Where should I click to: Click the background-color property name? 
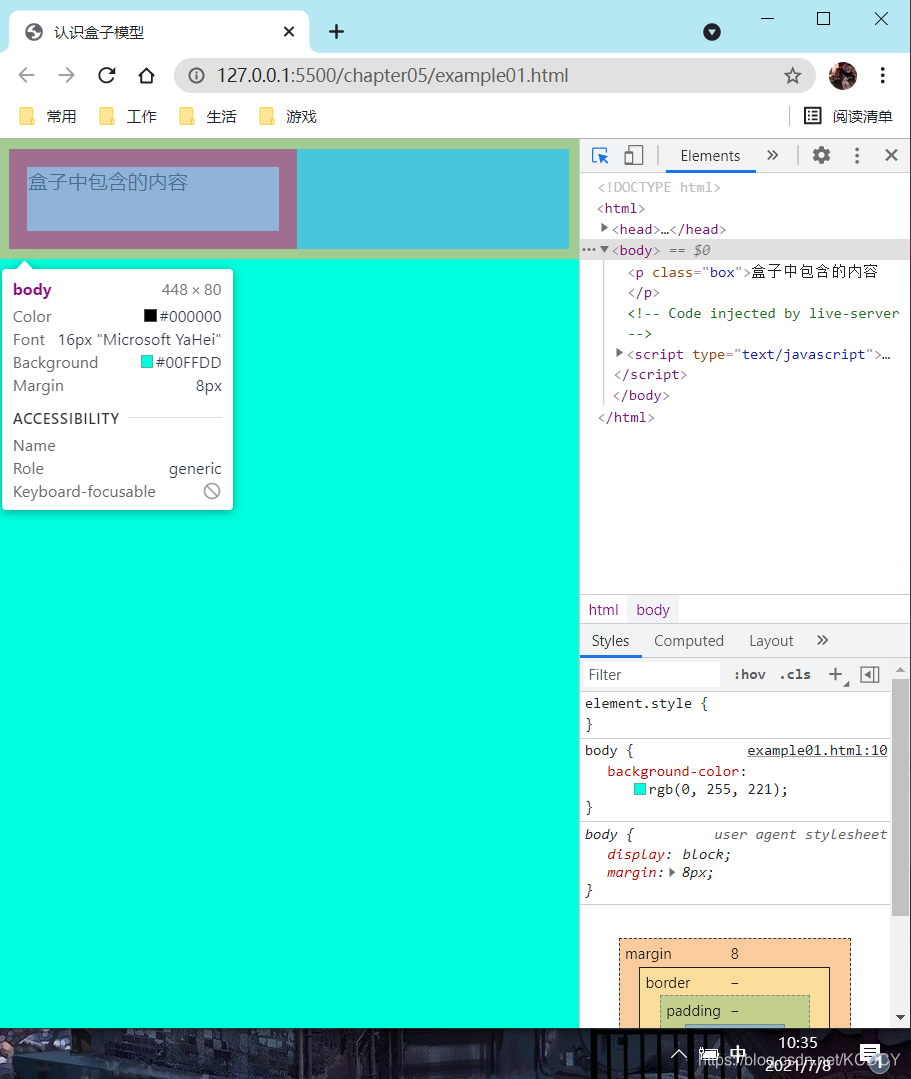[673, 771]
